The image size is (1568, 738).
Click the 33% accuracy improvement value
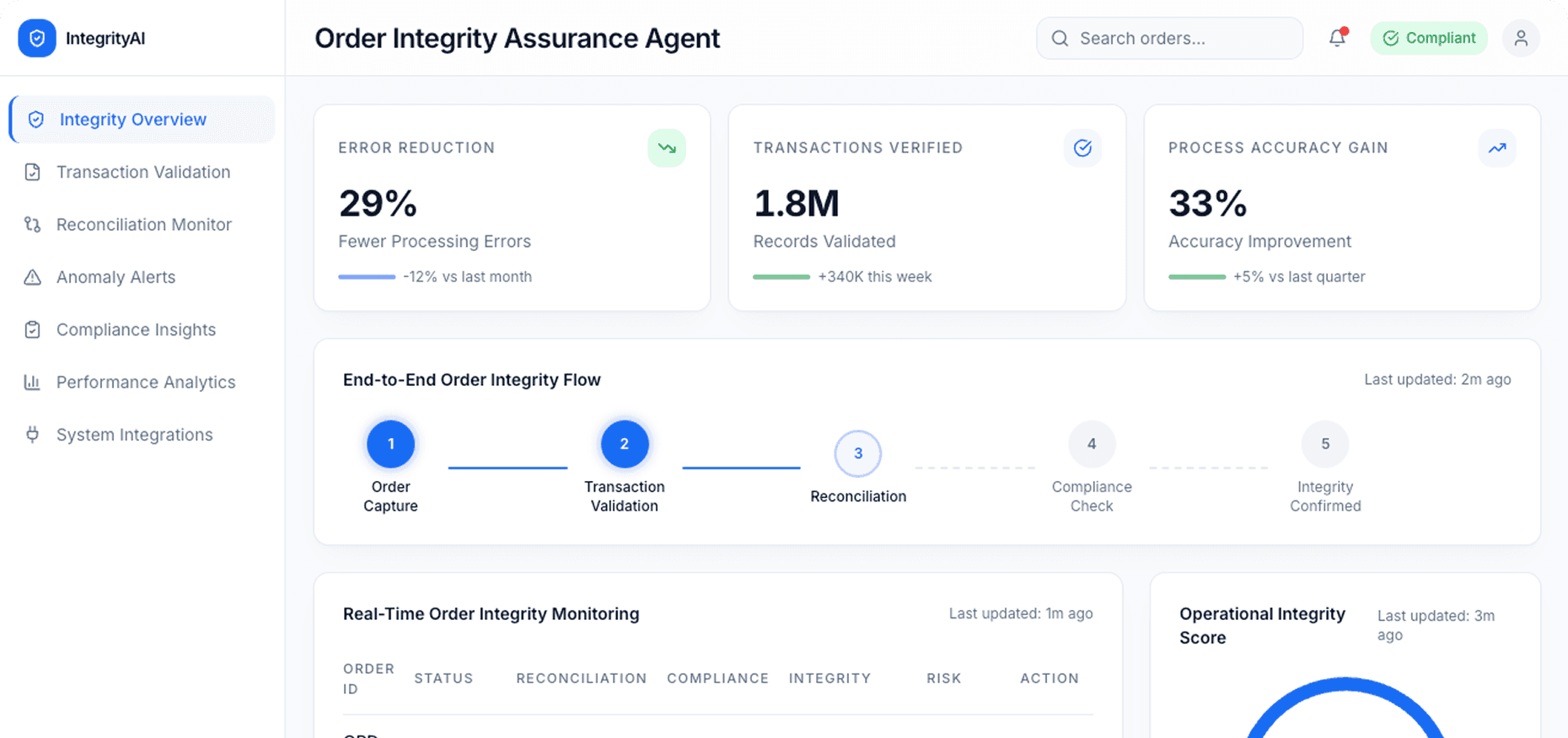click(1208, 203)
